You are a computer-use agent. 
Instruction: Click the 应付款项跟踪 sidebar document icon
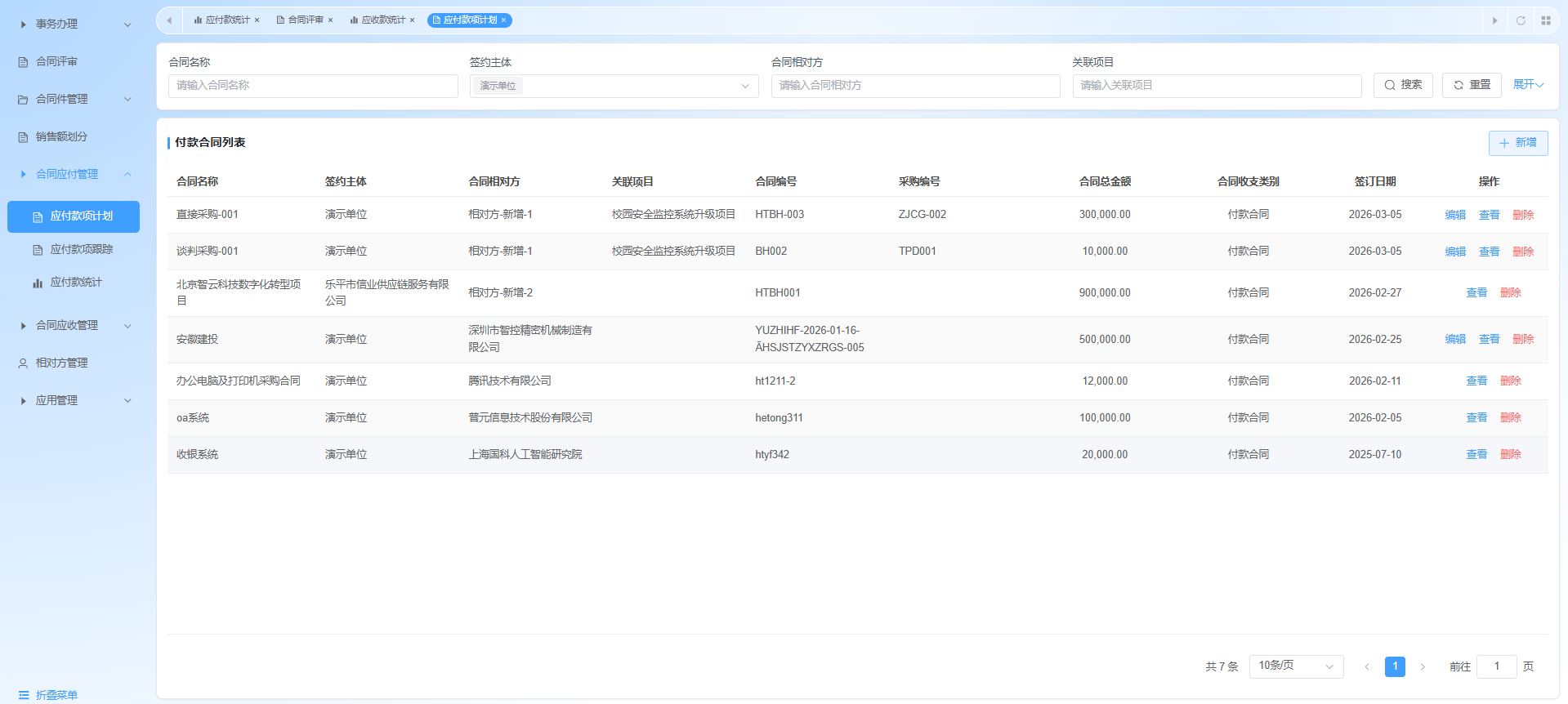click(38, 250)
